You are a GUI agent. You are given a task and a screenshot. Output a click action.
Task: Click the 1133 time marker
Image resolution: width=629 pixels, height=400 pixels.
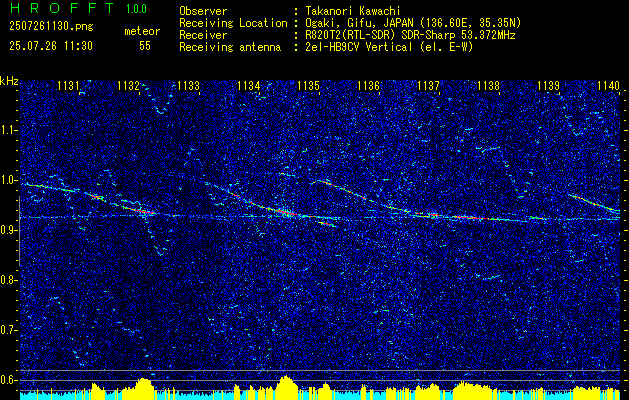(189, 86)
